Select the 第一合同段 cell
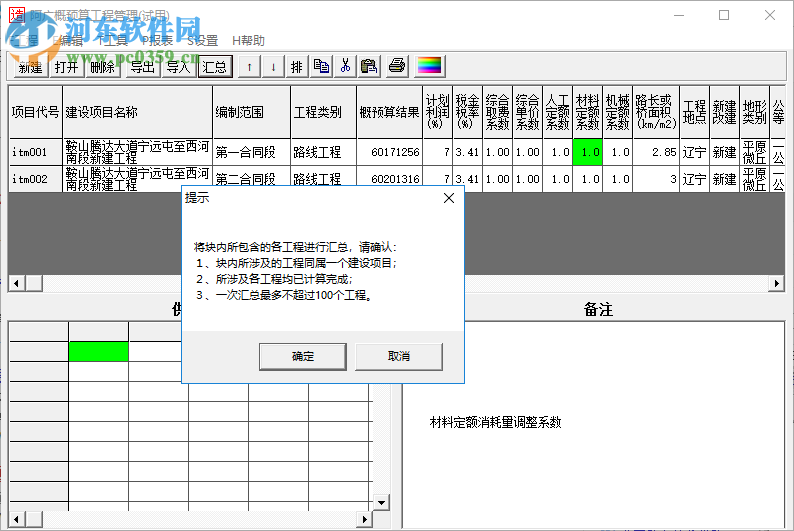The image size is (794, 531). pyautogui.click(x=252, y=152)
